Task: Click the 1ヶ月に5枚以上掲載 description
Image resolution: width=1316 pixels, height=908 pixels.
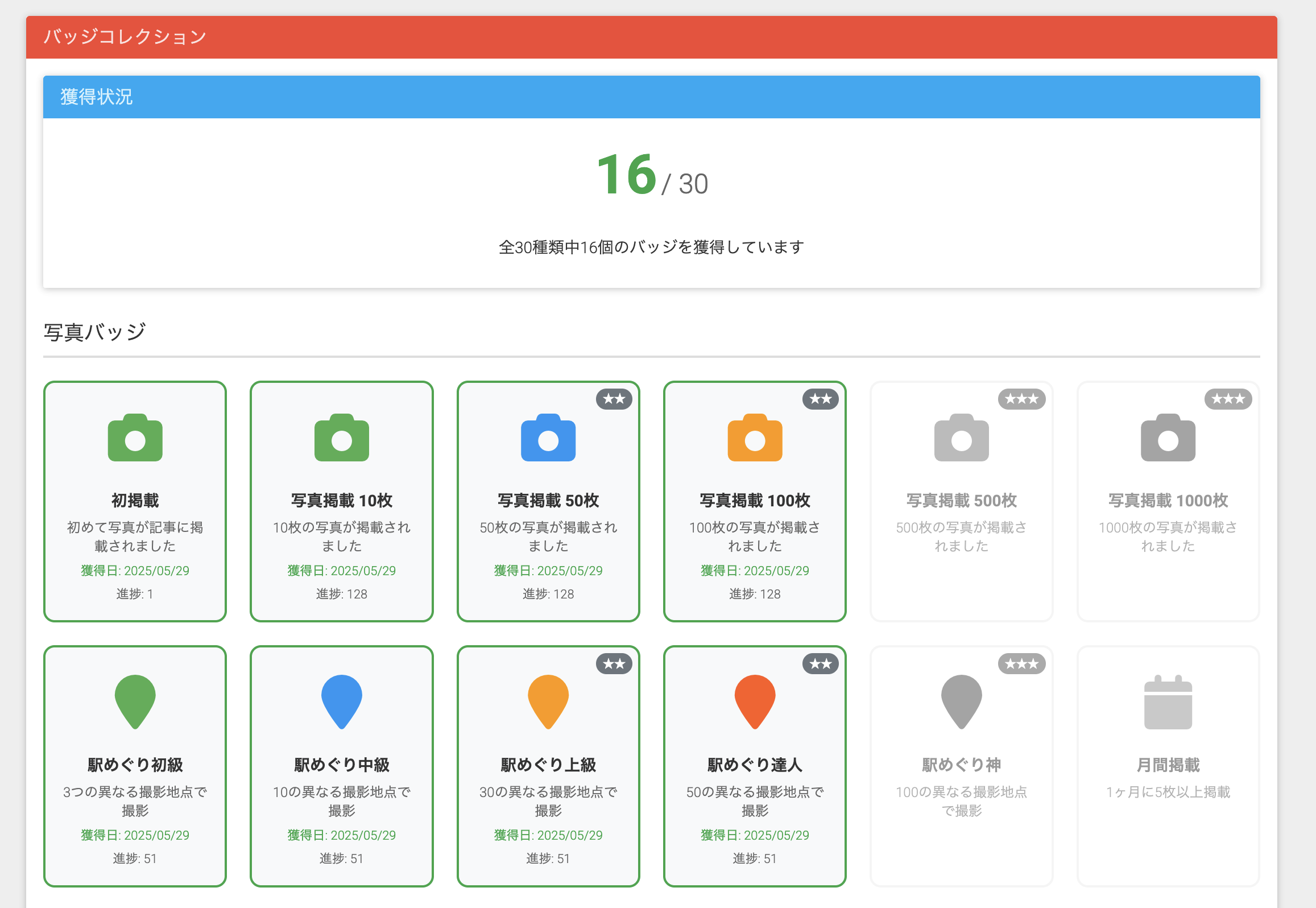Action: 1168,792
